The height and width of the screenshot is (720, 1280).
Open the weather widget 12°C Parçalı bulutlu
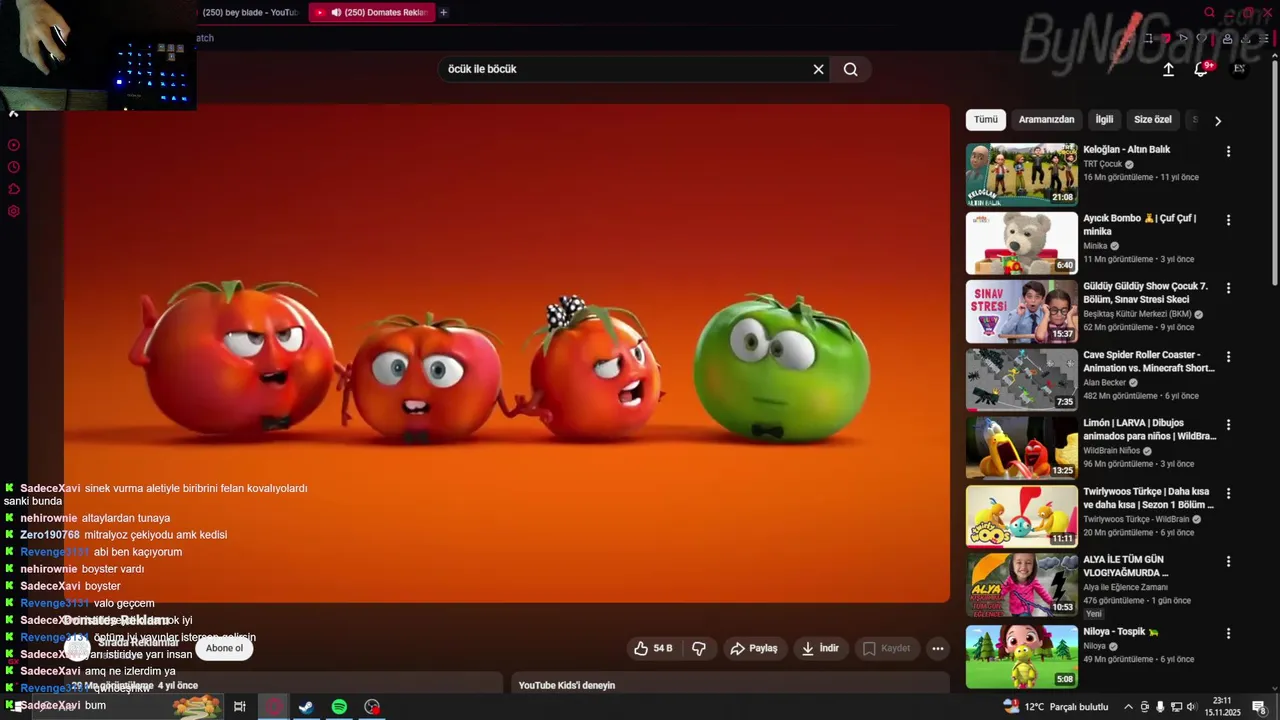tap(1056, 707)
